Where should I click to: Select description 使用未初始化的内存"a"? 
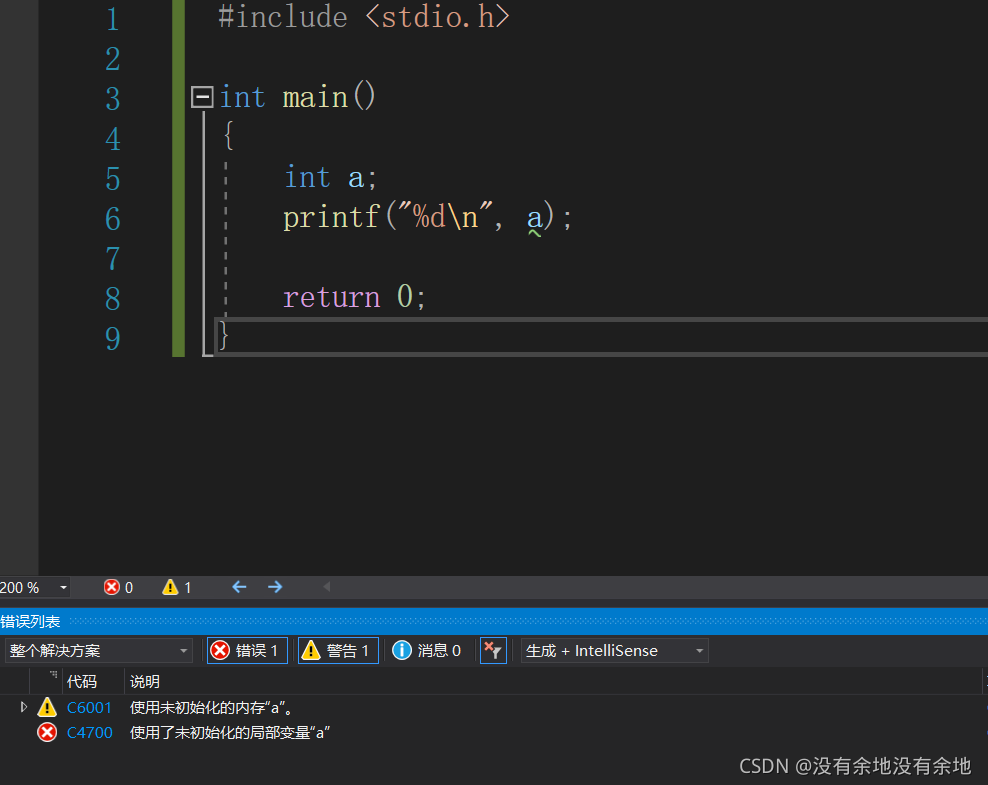pos(212,708)
